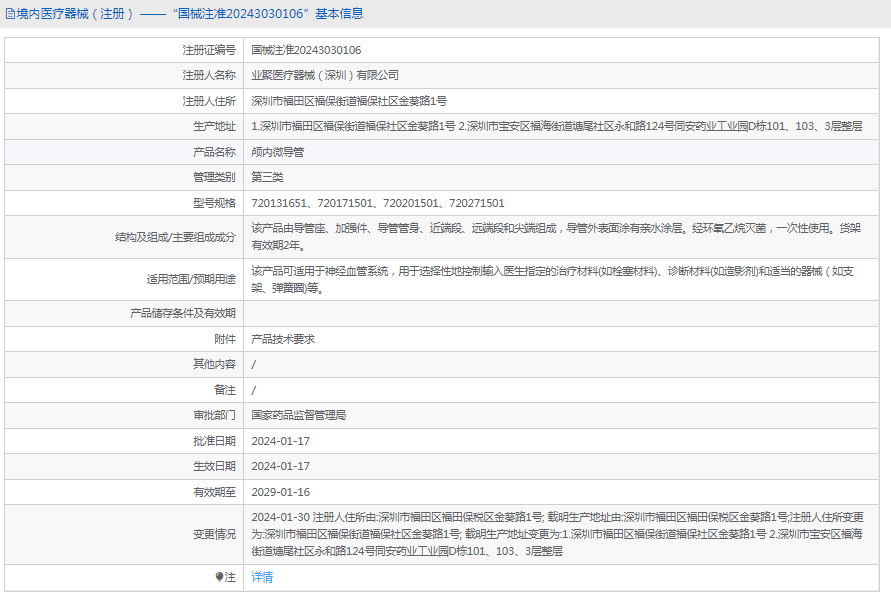Image resolution: width=891 pixels, height=600 pixels.
Task: Click model numbers 720131651、720171501 value
Action: point(378,203)
